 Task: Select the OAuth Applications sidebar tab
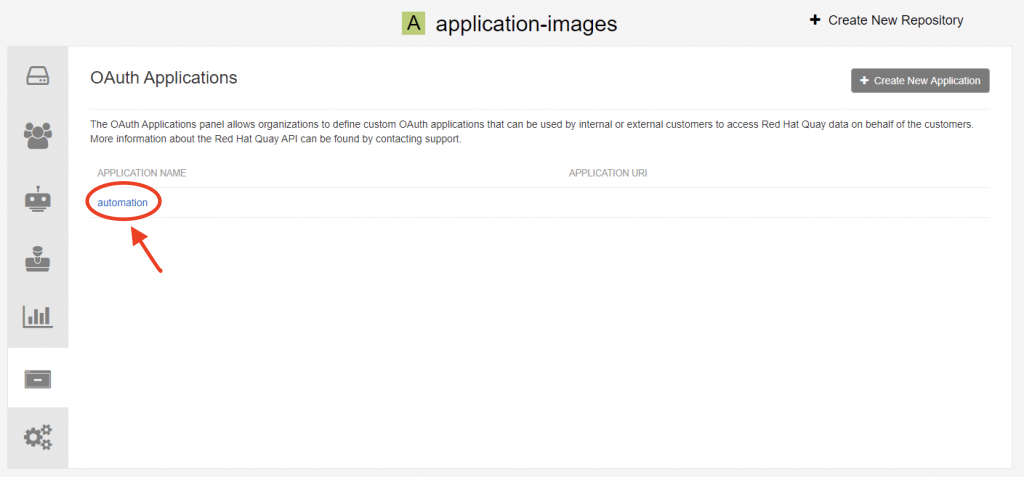[38, 378]
